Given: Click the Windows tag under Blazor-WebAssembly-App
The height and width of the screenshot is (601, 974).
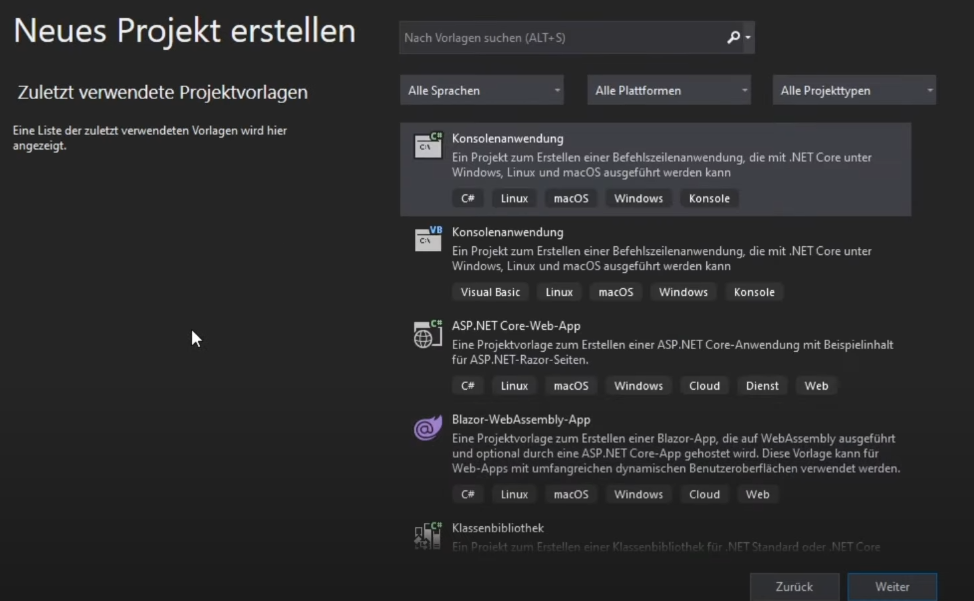Looking at the screenshot, I should [638, 494].
